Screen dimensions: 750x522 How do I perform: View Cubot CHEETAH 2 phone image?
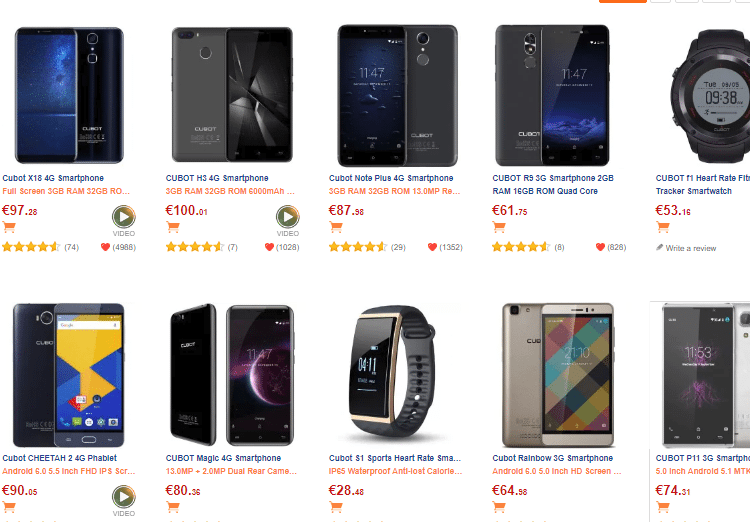(x=68, y=374)
